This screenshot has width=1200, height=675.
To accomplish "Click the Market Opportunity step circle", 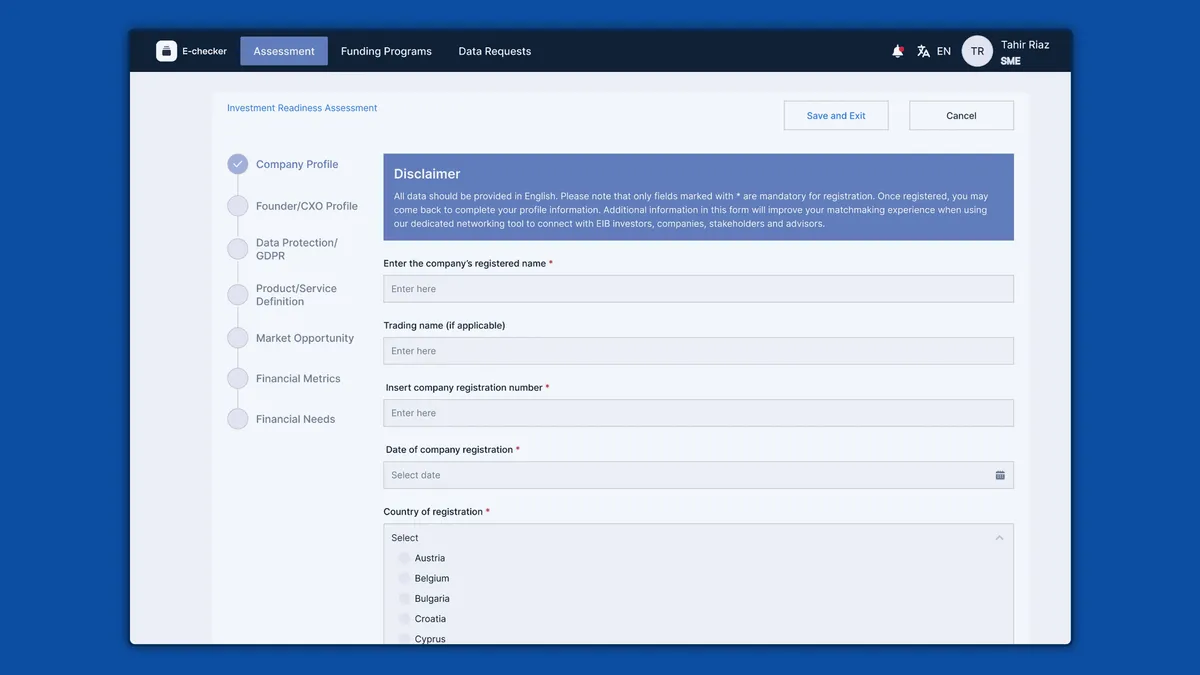I will pos(237,338).
